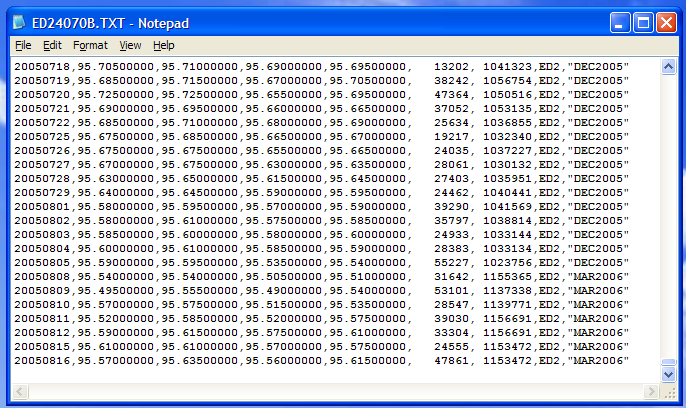Click the vertical scrollbar up arrow

pos(669,66)
